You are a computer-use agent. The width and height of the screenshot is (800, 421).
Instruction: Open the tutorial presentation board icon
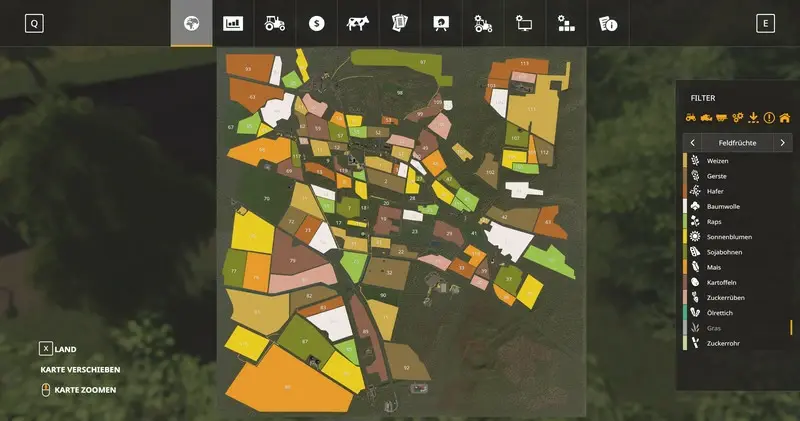coord(440,23)
